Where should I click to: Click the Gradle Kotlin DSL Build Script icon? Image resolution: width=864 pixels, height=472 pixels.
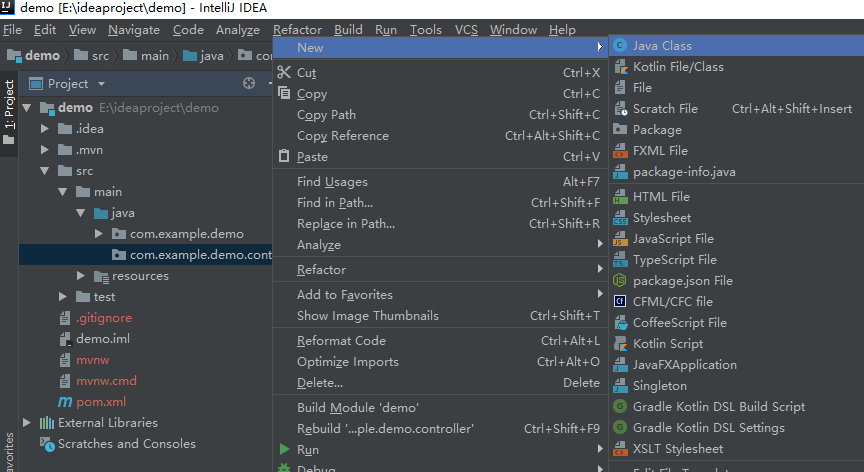(620, 406)
